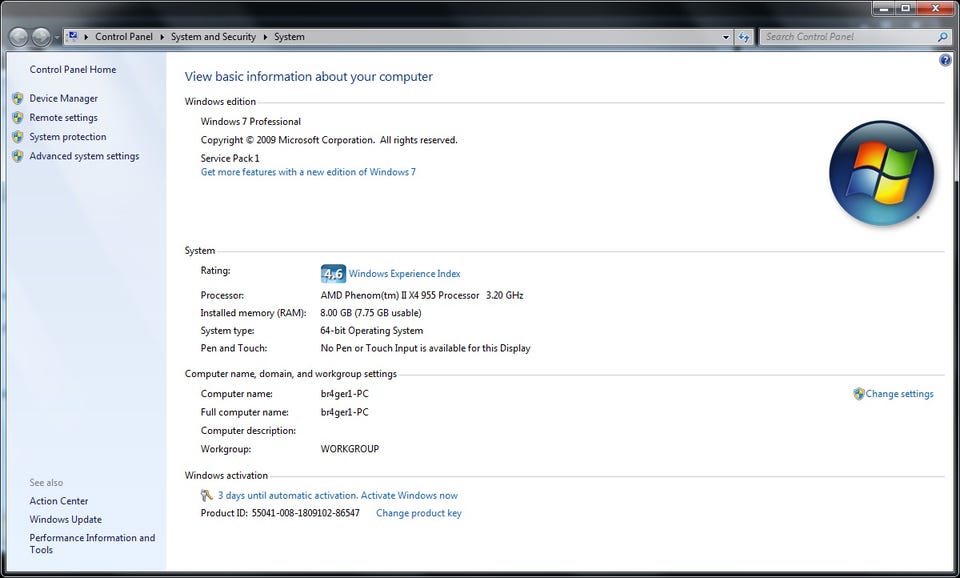The height and width of the screenshot is (578, 960).
Task: Maximize the System window
Action: click(x=906, y=9)
